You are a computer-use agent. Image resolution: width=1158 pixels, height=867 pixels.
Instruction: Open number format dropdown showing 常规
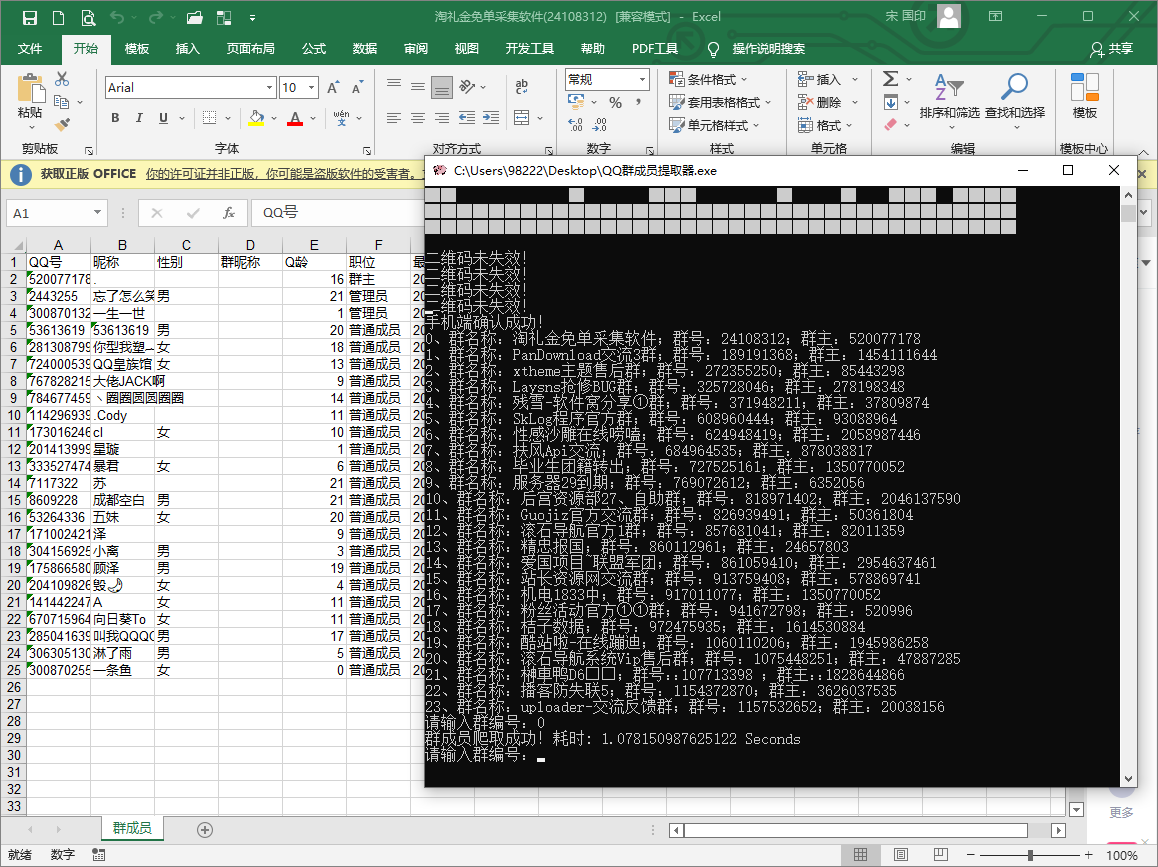(643, 79)
